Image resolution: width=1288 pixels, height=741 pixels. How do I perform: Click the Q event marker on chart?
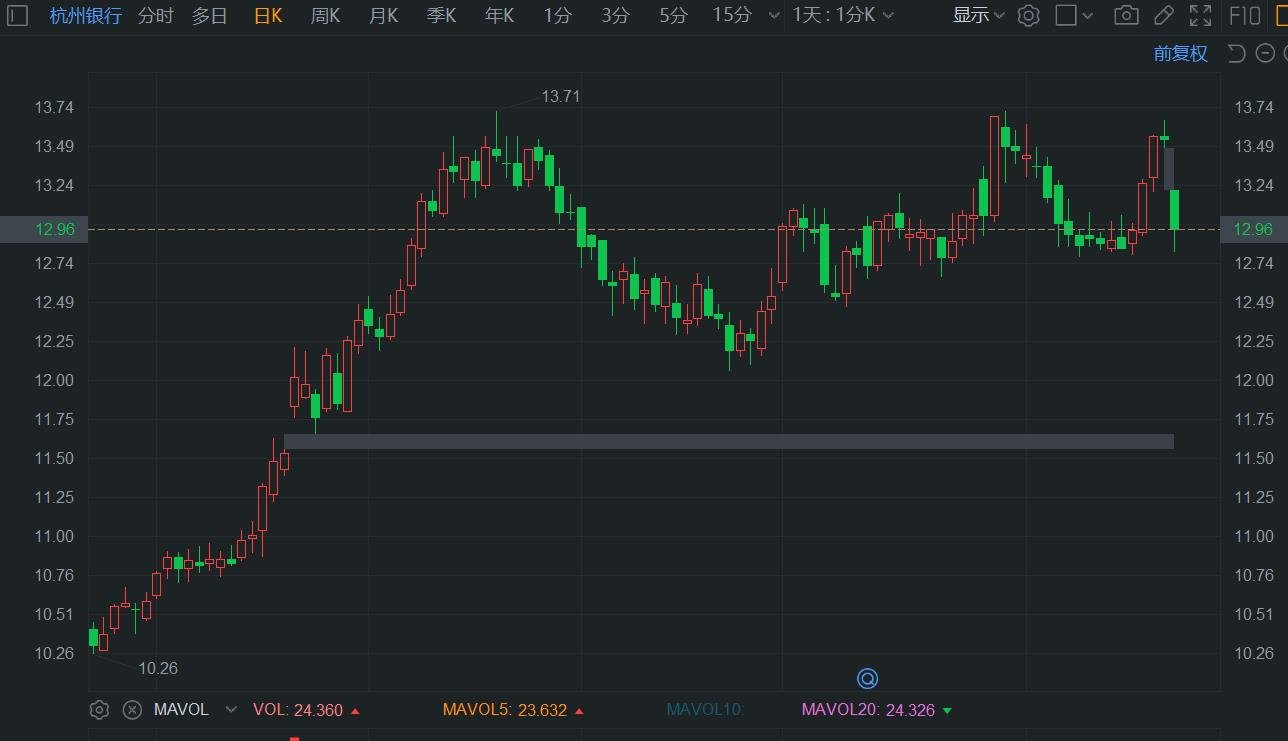click(867, 679)
